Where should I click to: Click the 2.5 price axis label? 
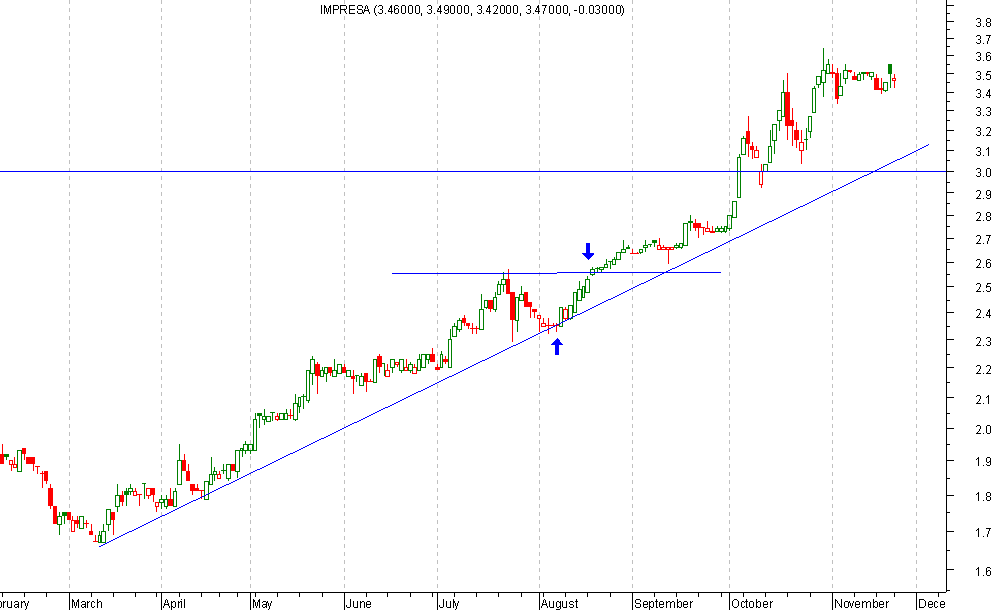coord(983,288)
